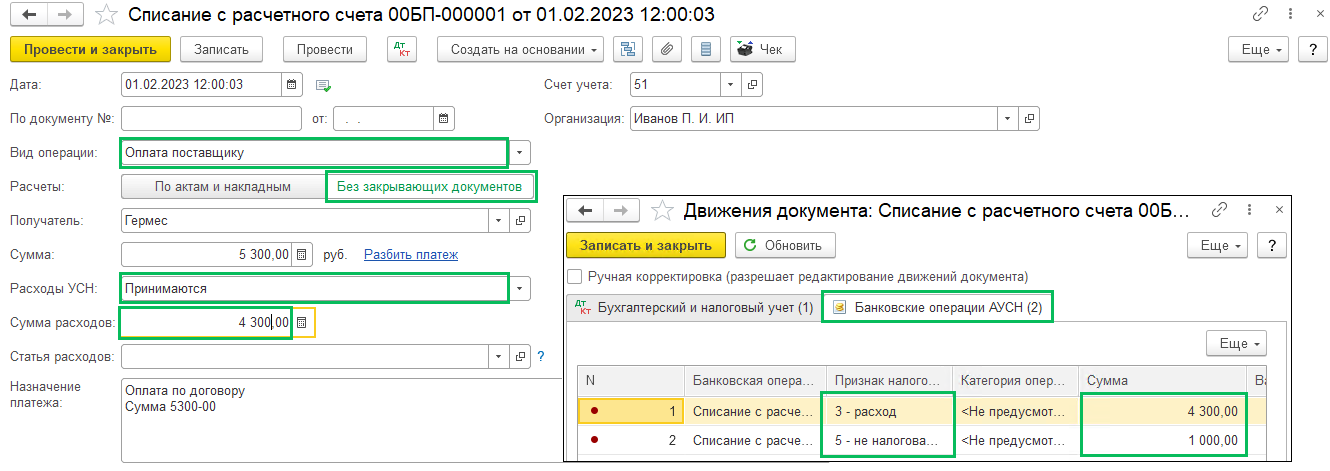Open the document structure icon in toolbar
1330x471 pixels.
(628, 49)
